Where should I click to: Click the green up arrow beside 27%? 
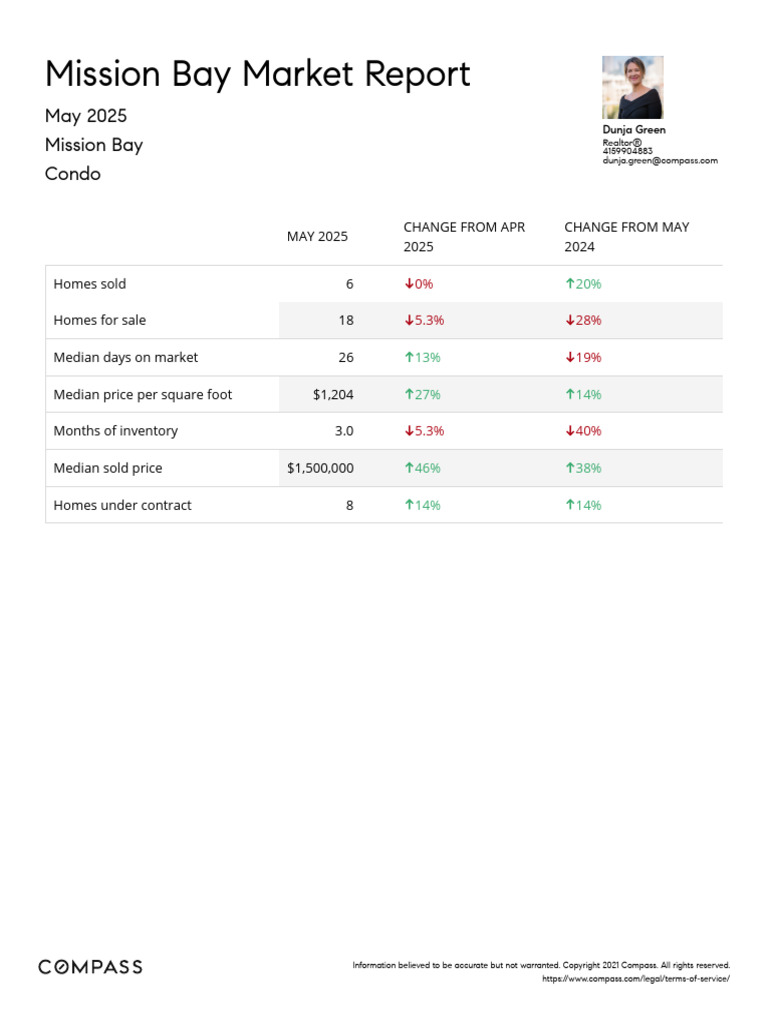[x=408, y=395]
